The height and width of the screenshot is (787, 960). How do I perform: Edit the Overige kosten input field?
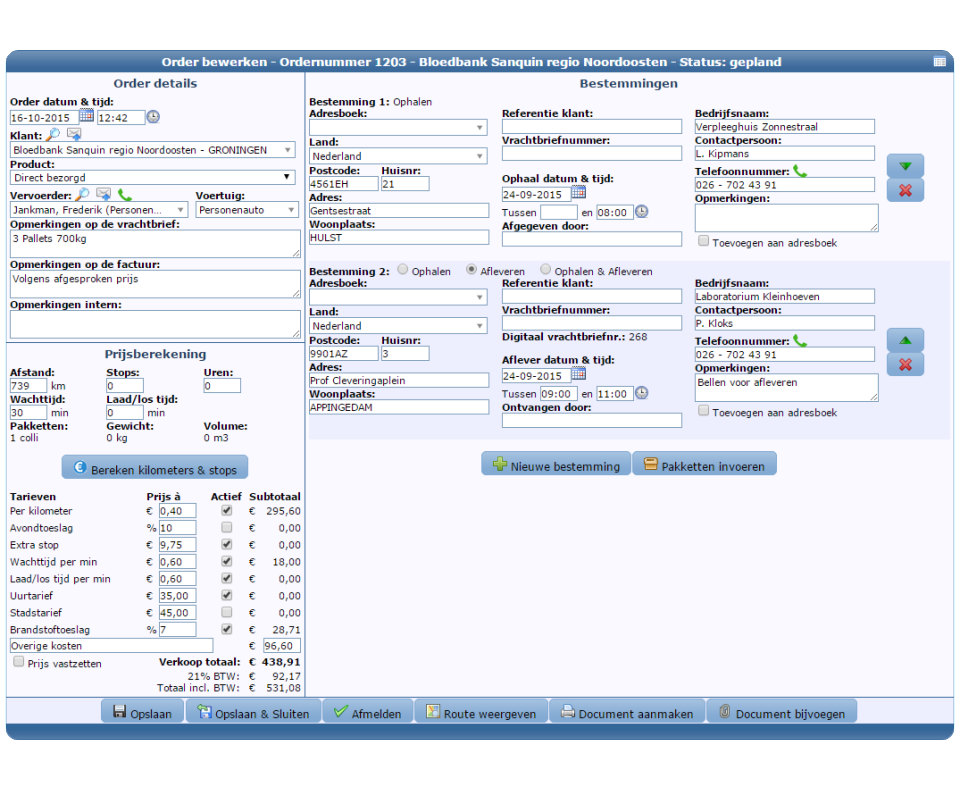[x=110, y=645]
